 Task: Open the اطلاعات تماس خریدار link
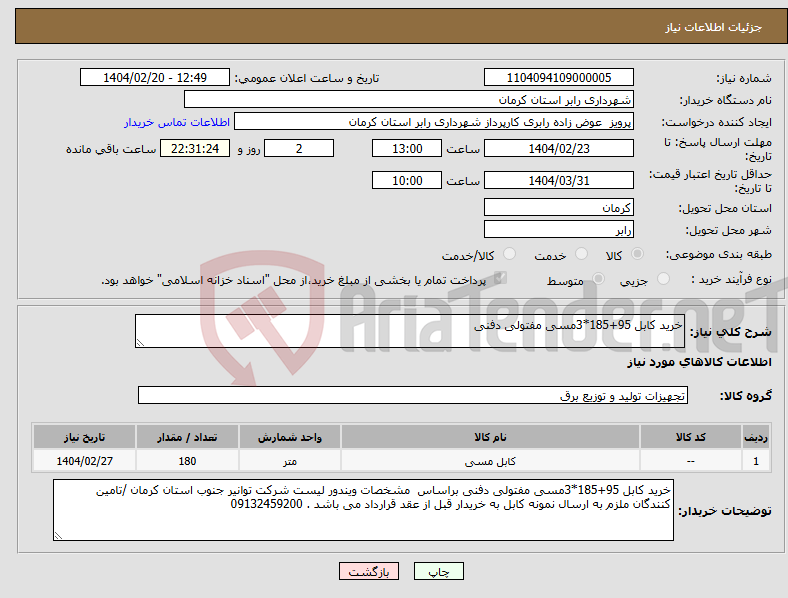pyautogui.click(x=177, y=122)
